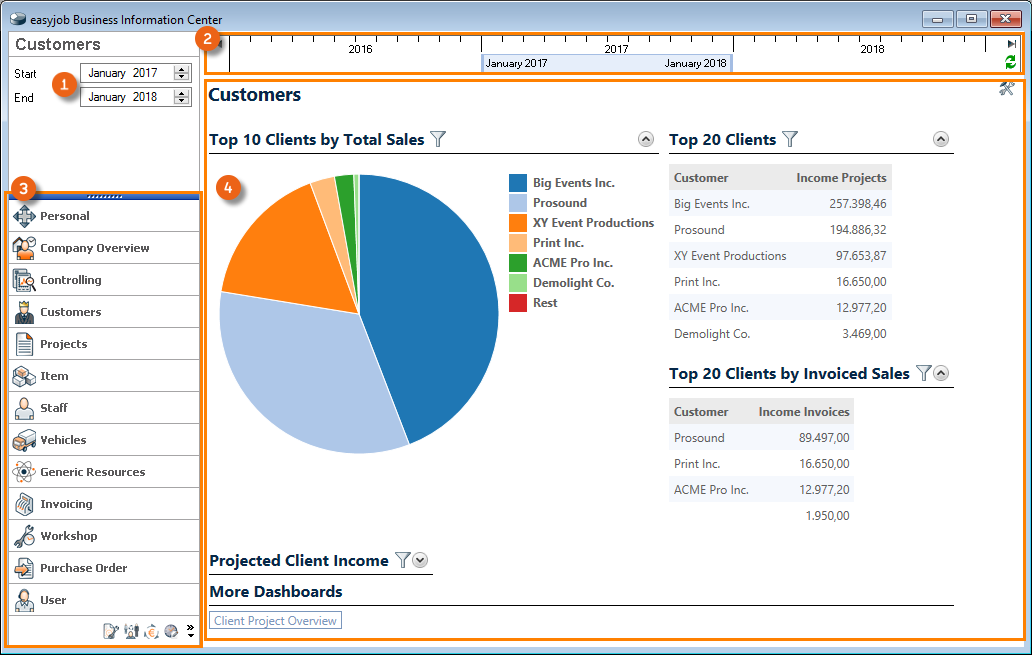Open sidebar overflow chevron menu

(190, 630)
